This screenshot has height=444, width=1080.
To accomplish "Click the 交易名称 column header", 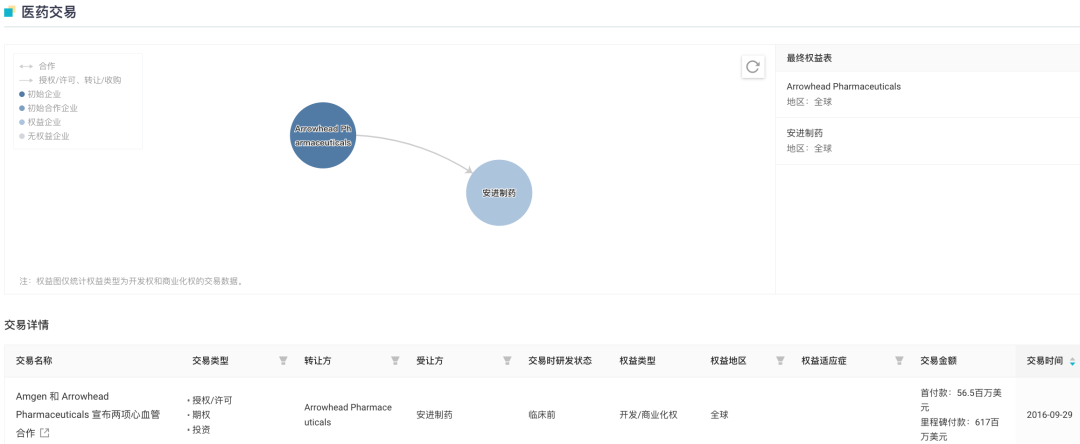I will [34, 361].
